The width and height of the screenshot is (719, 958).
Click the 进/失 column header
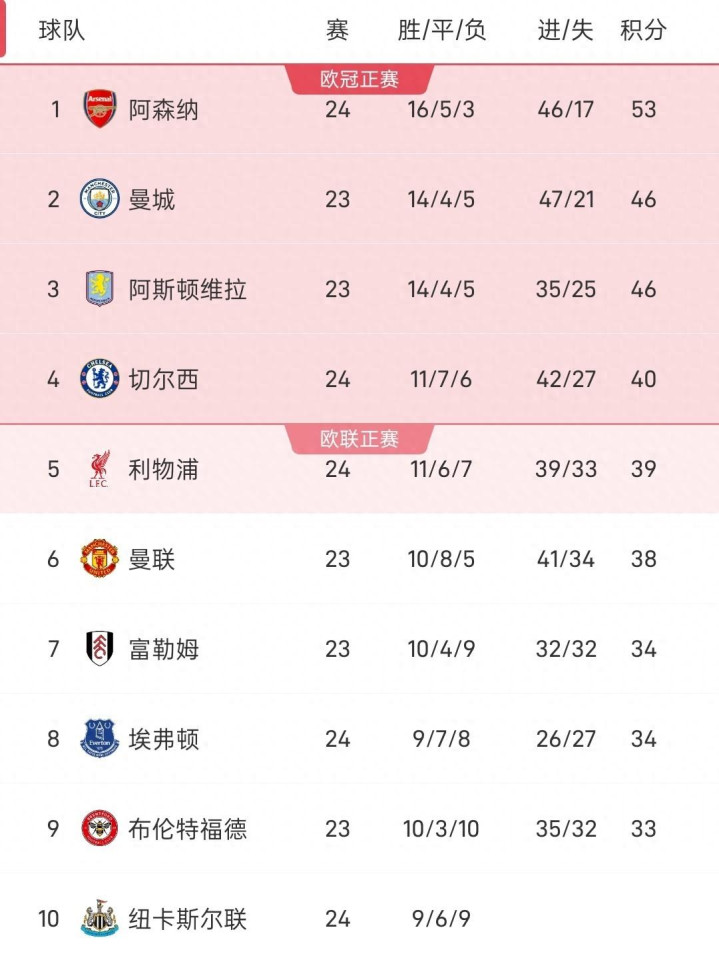[565, 31]
